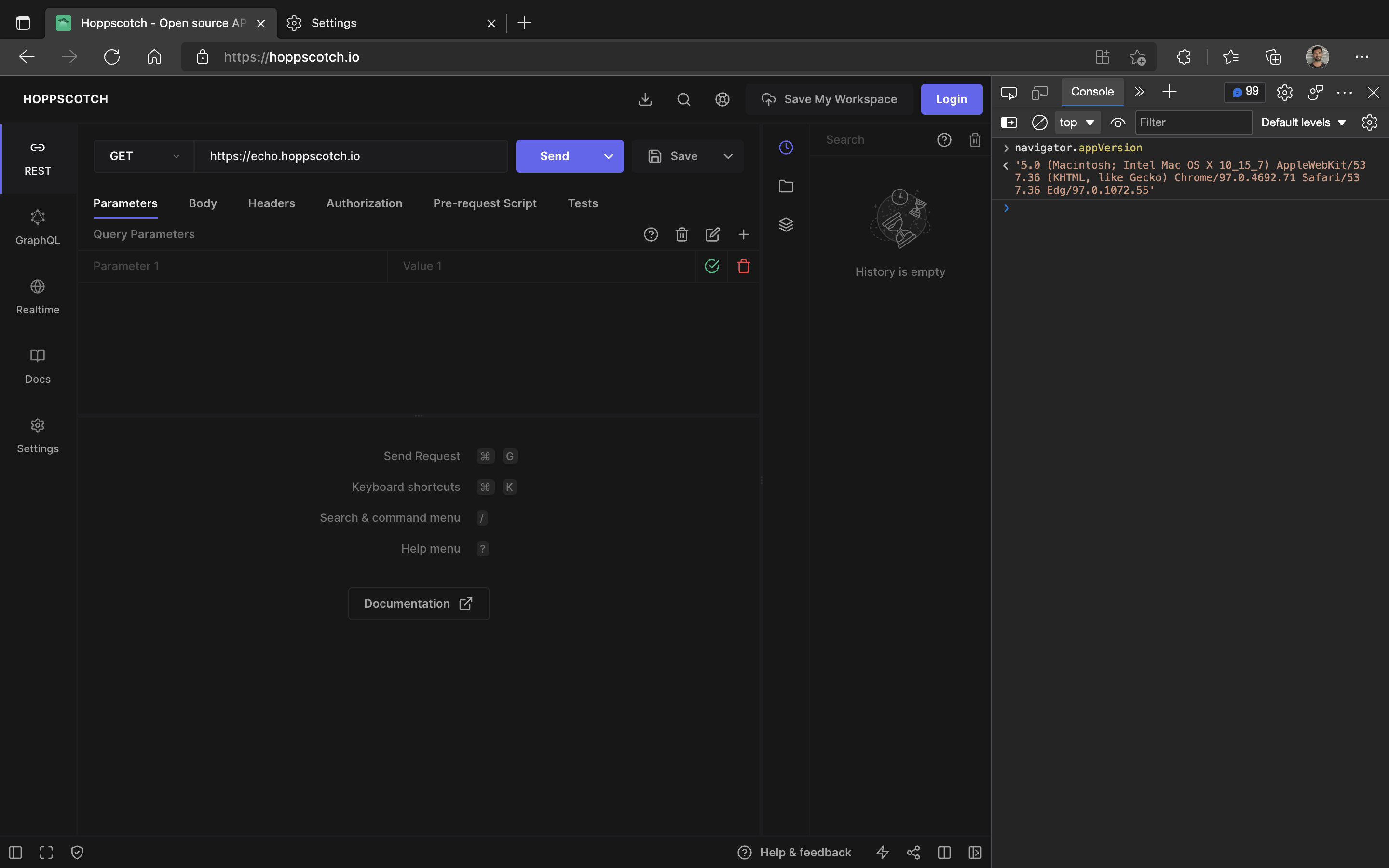Open the Documentation link button
The height and width of the screenshot is (868, 1389).
click(x=419, y=603)
